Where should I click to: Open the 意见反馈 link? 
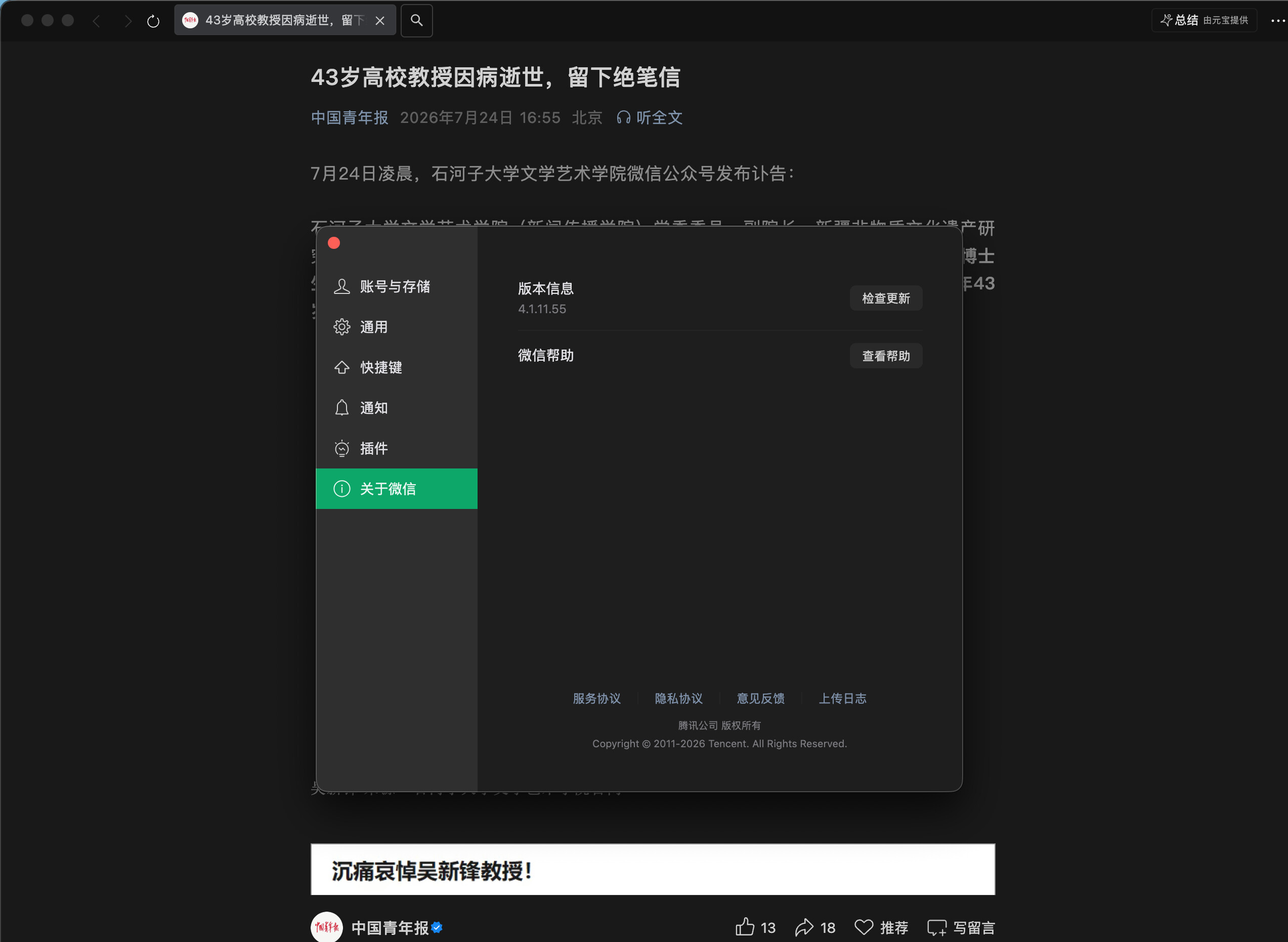point(760,699)
